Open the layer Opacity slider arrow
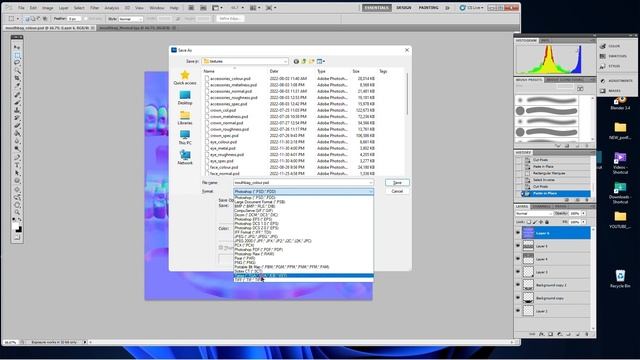Screen dimensions: 640x360 coord(584,213)
